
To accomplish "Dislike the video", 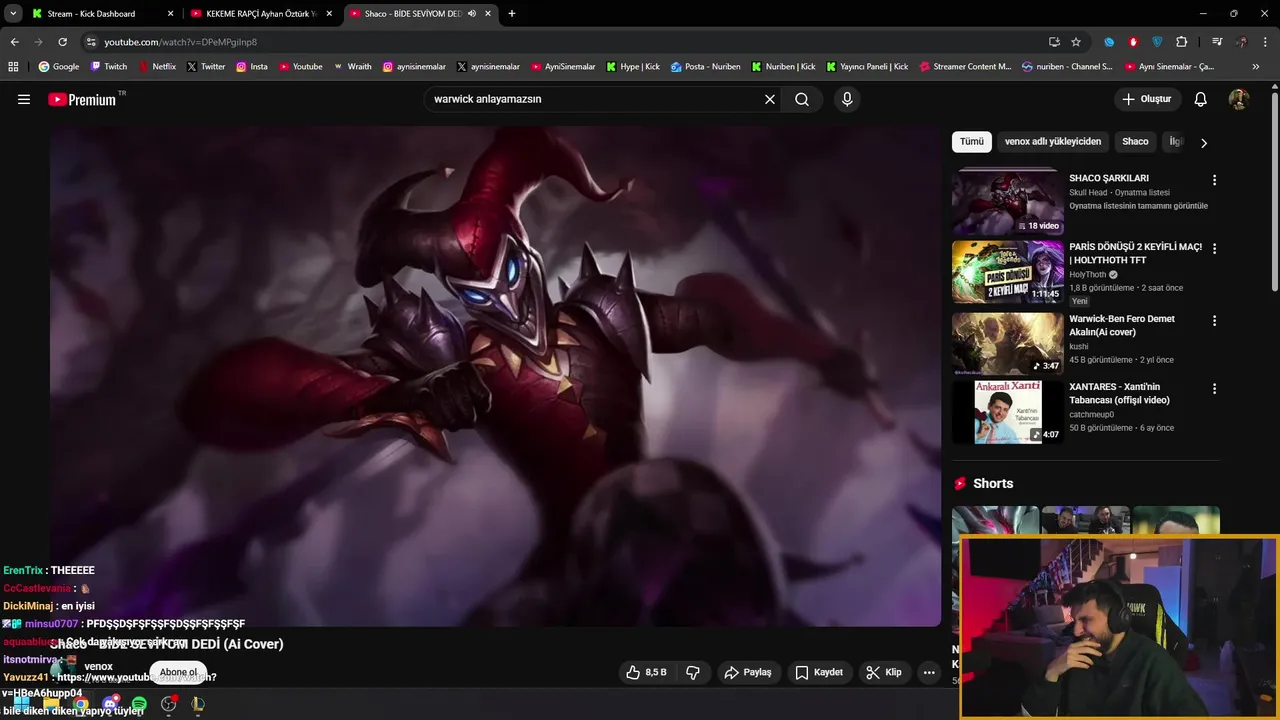I will (x=693, y=672).
